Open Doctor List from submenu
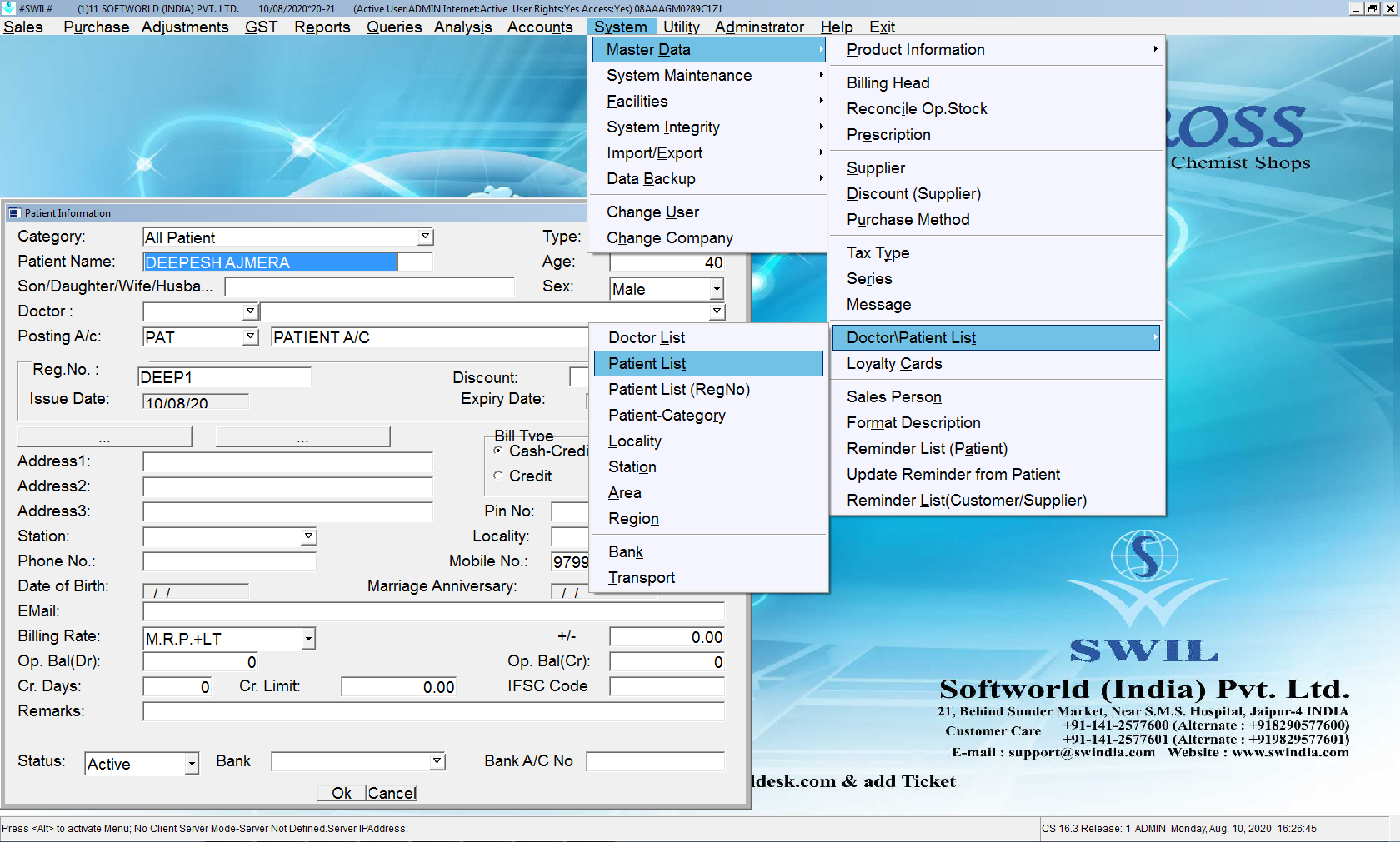The height and width of the screenshot is (842, 1400). tap(708, 337)
